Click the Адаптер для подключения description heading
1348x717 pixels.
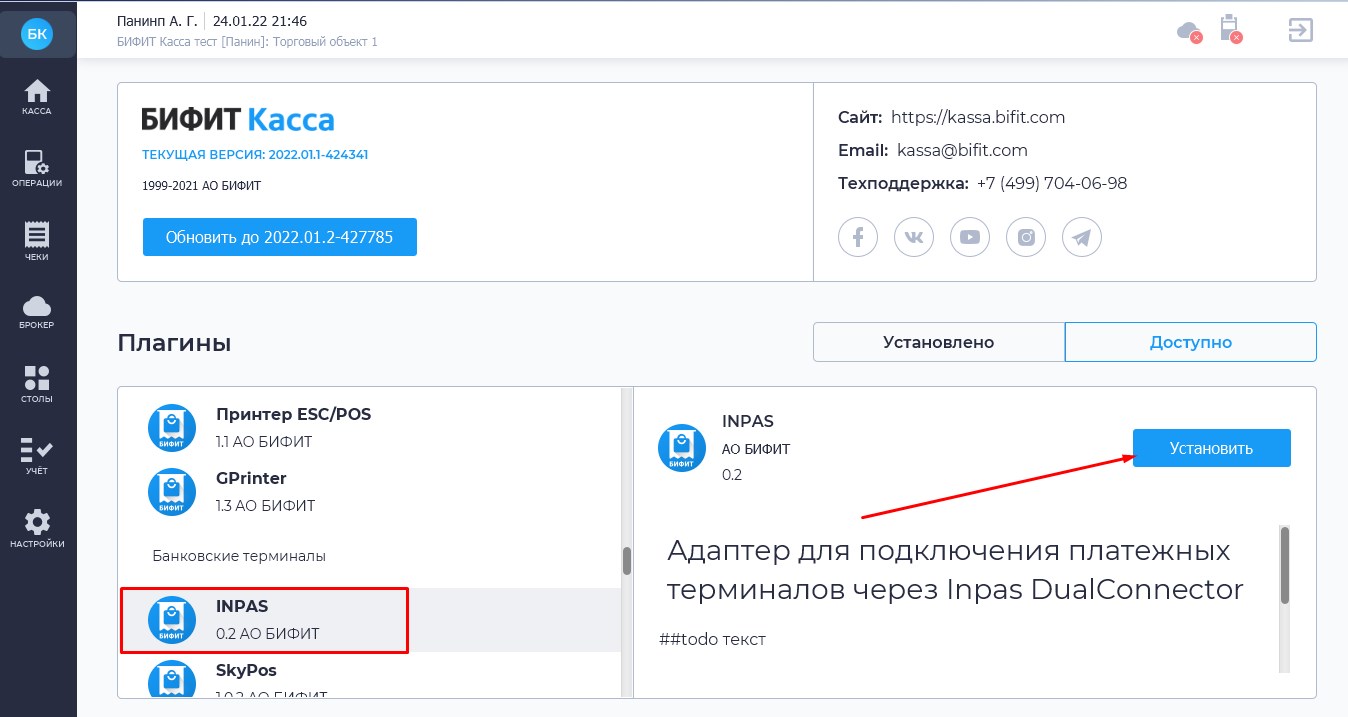(x=955, y=570)
